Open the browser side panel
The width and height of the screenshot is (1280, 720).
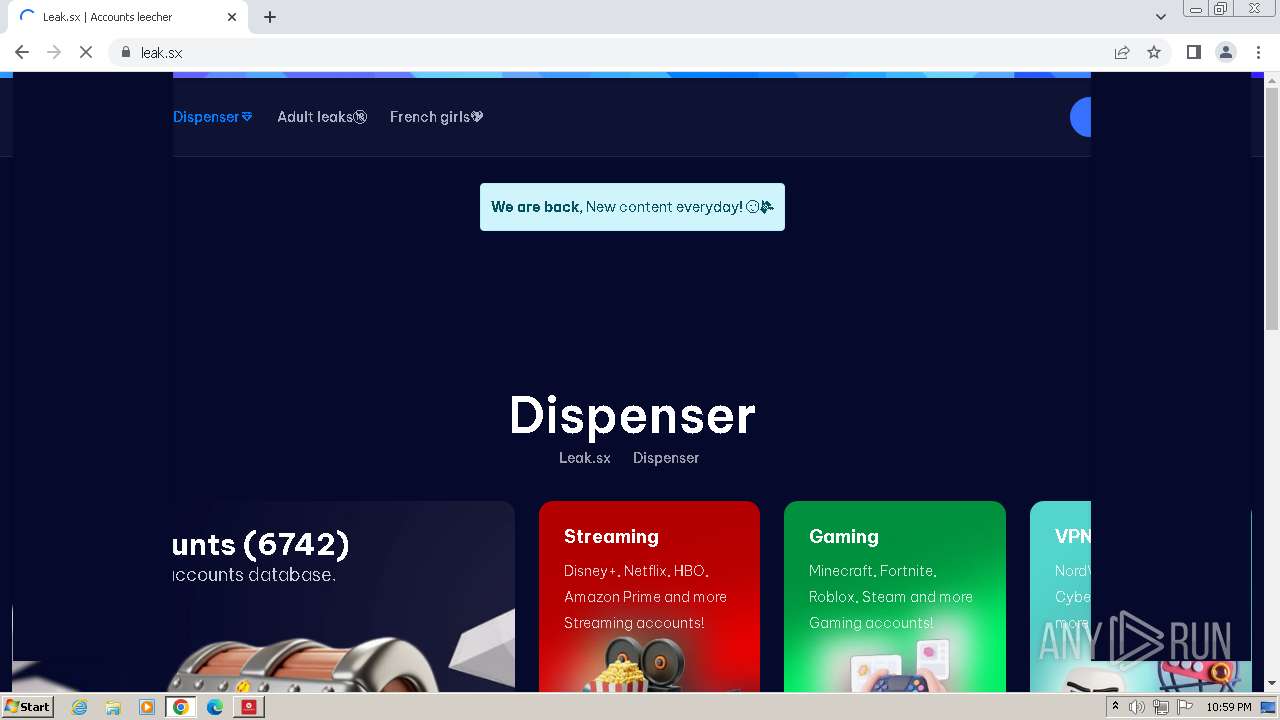(1193, 52)
